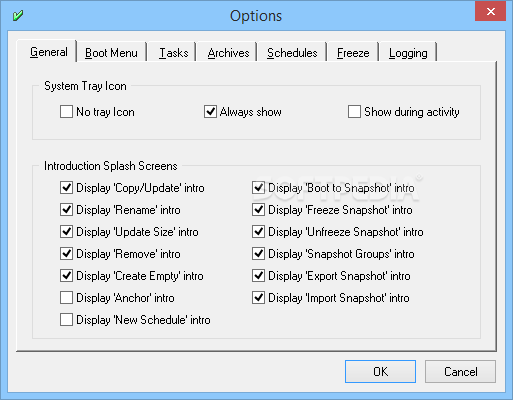Switch to the Boot Menu tab
The image size is (513, 400).
point(111,53)
